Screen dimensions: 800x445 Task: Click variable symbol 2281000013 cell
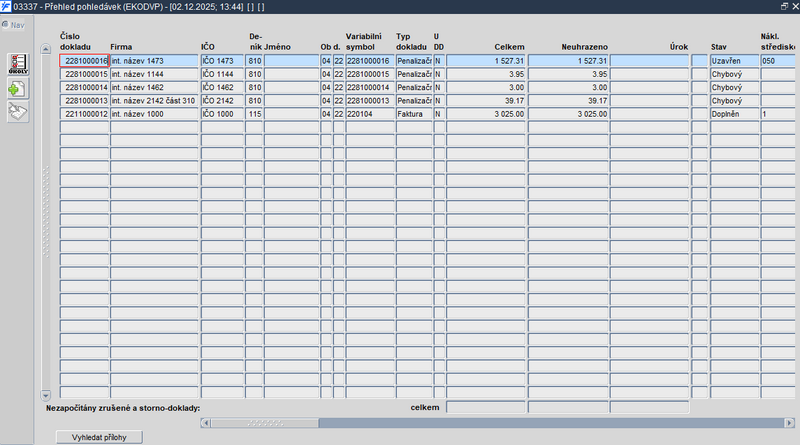point(370,101)
